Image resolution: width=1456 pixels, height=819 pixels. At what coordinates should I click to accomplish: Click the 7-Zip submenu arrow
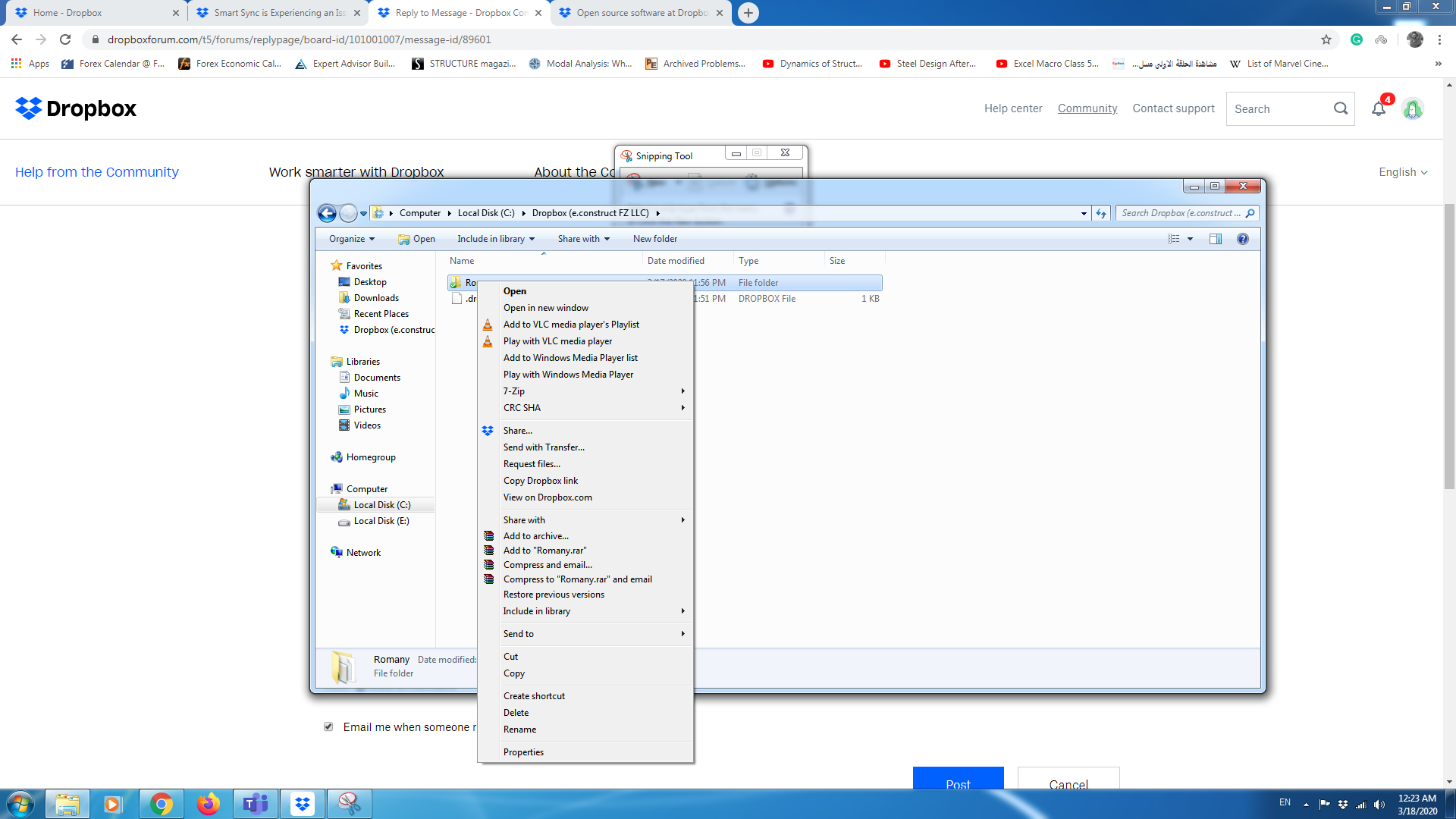(x=684, y=391)
